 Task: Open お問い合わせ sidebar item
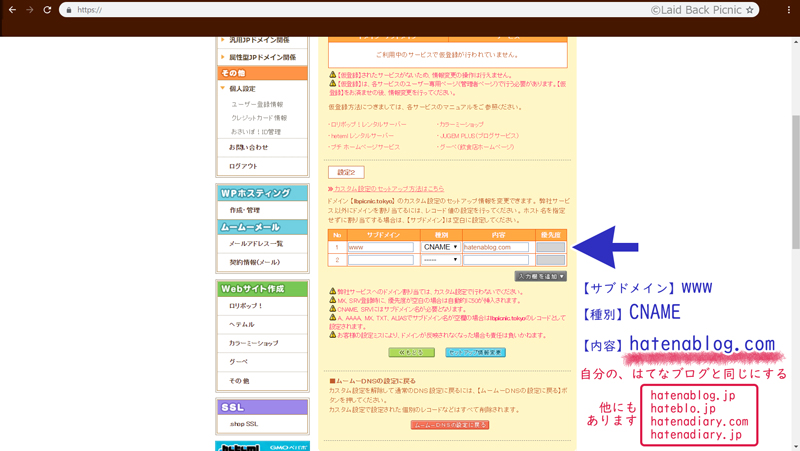click(x=248, y=147)
